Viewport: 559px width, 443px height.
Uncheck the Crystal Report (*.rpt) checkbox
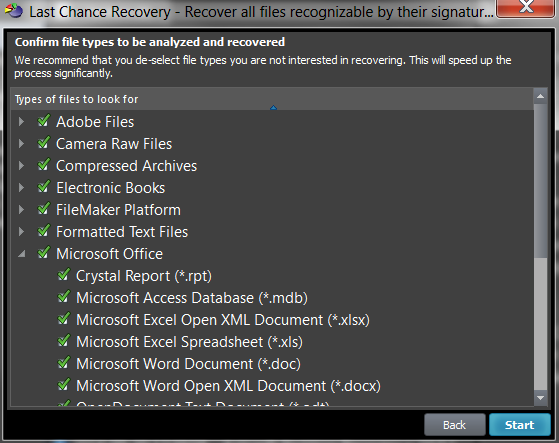(64, 275)
